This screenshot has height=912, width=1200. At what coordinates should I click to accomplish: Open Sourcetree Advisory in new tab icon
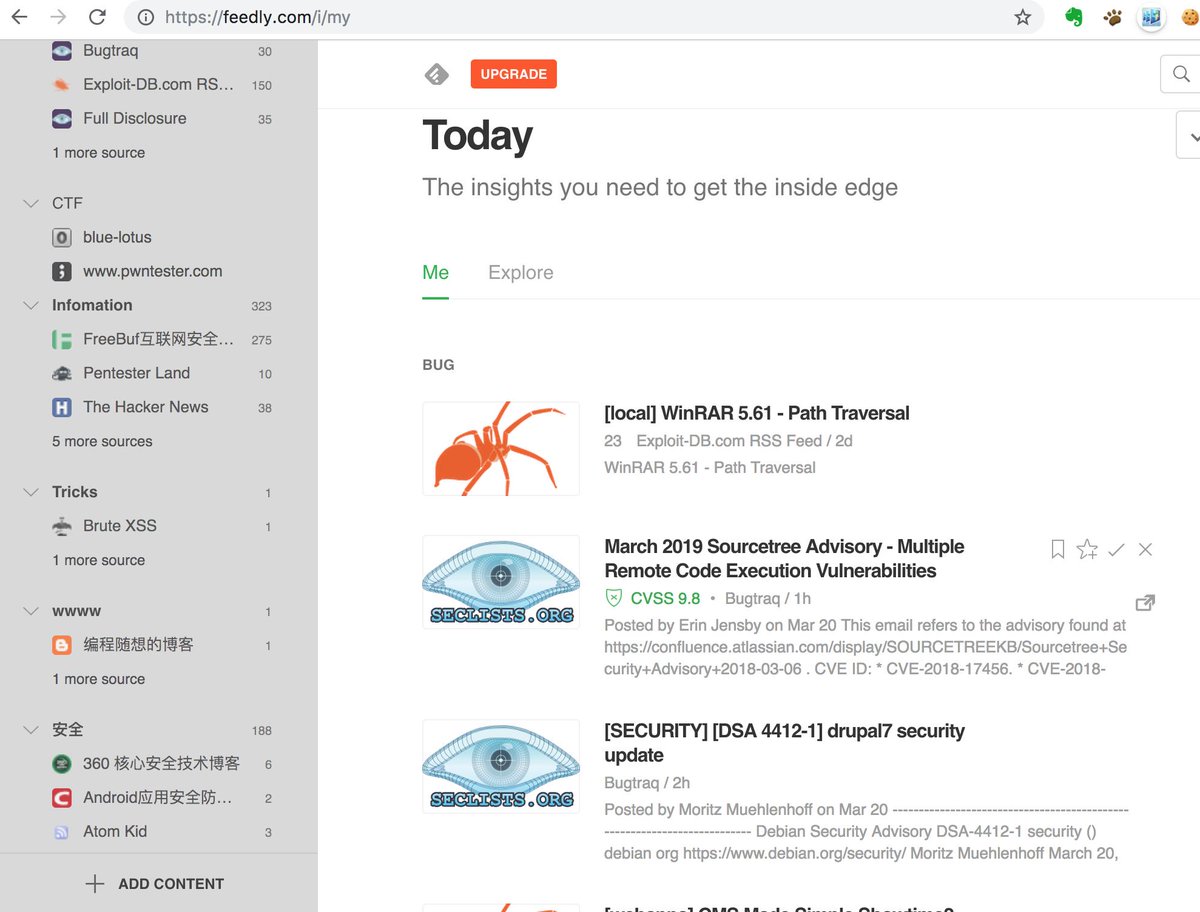click(1146, 602)
